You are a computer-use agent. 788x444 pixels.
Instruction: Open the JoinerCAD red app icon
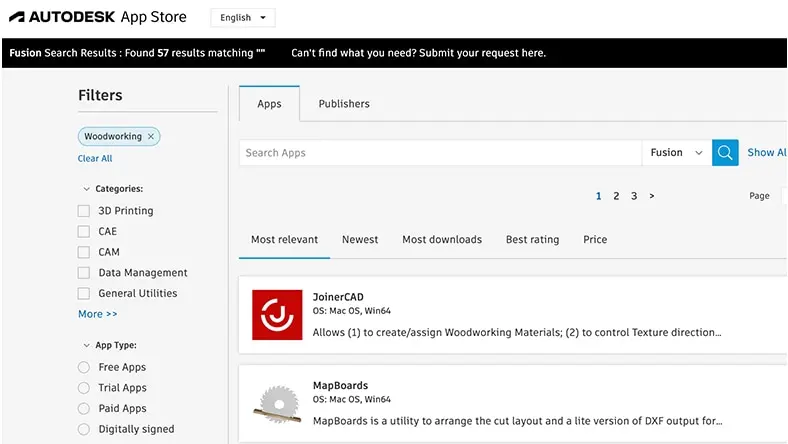pos(277,315)
